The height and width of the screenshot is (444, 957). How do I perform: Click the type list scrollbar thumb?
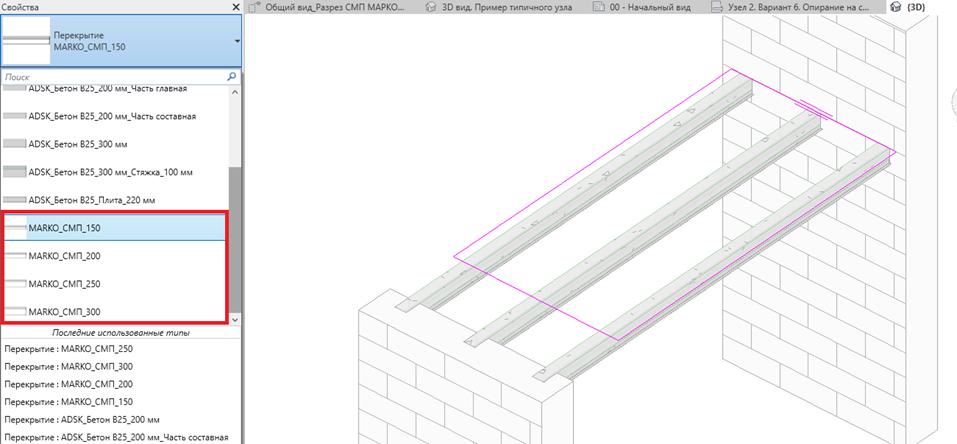tap(235, 240)
